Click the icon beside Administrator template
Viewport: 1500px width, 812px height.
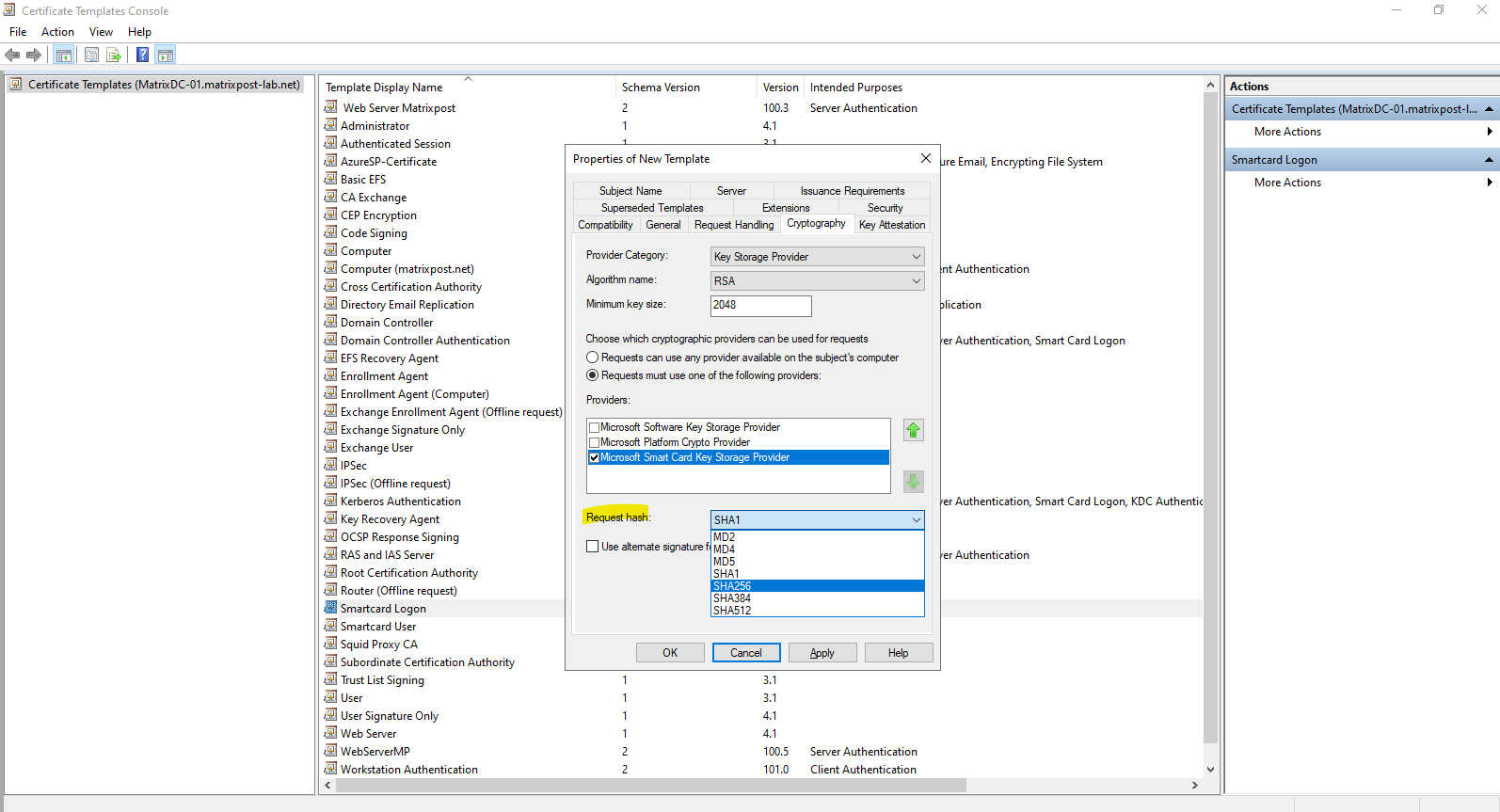click(x=331, y=125)
